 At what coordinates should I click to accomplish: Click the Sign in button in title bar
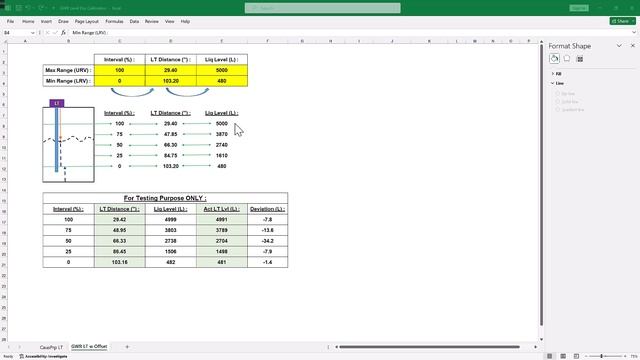coord(579,8)
